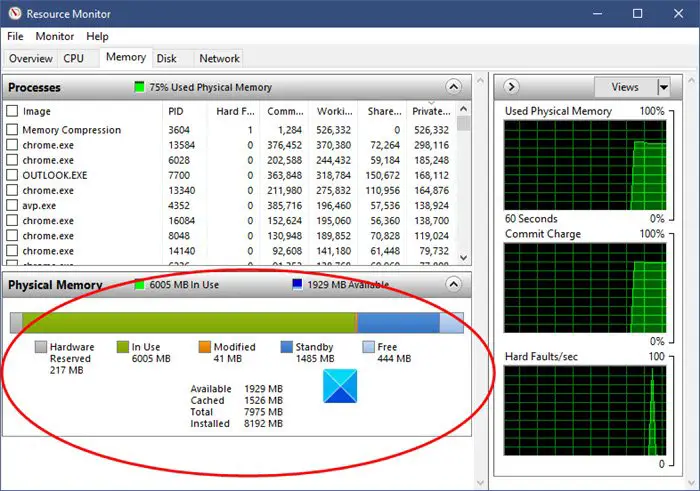Click the Resource Monitor title bar icon
This screenshot has width=700, height=491.
coord(14,13)
